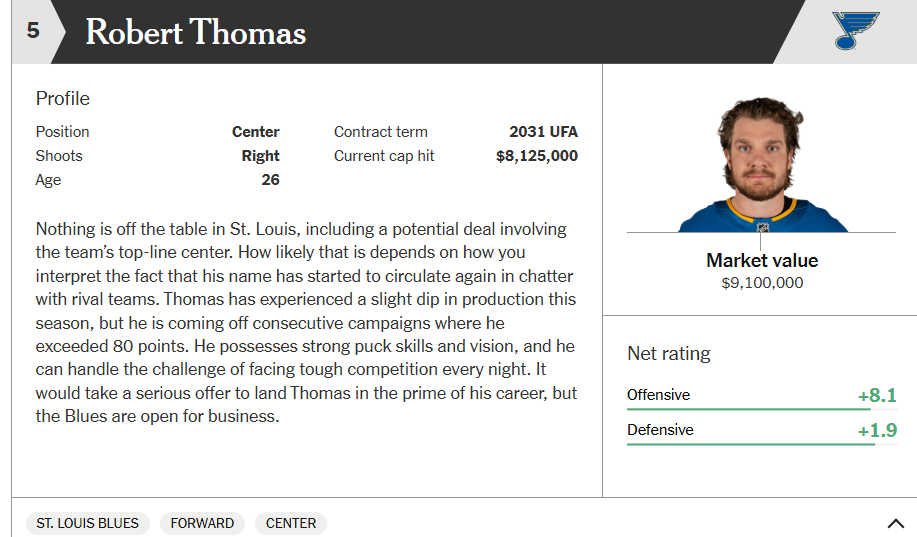
Task: Click the $9,100,000 market value amount
Action: click(x=762, y=283)
